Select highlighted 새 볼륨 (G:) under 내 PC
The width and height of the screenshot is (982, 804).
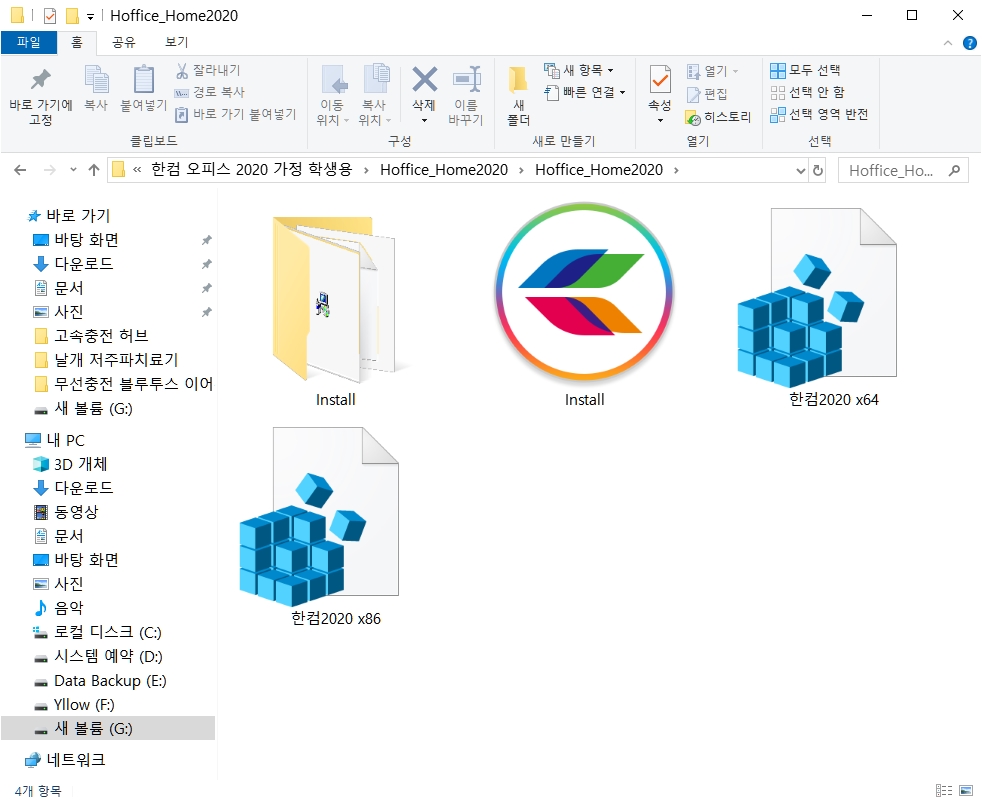(108, 728)
